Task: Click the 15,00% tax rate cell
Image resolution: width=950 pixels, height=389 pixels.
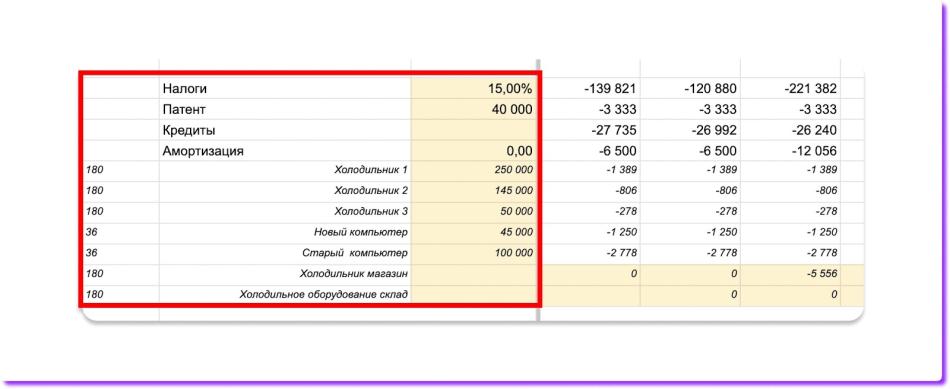Action: [474, 88]
